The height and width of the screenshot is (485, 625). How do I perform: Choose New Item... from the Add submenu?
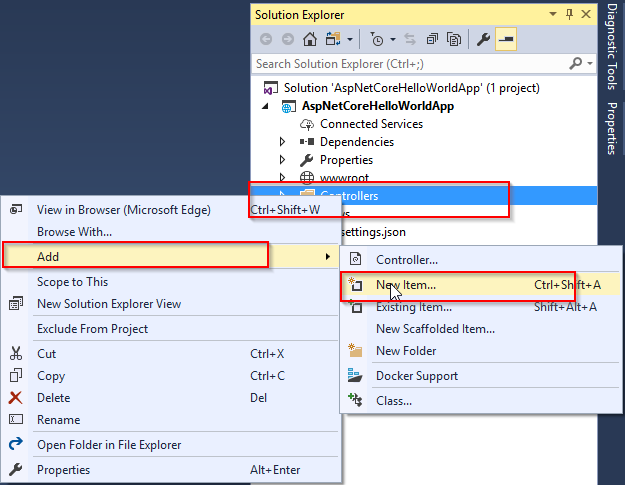tap(406, 285)
